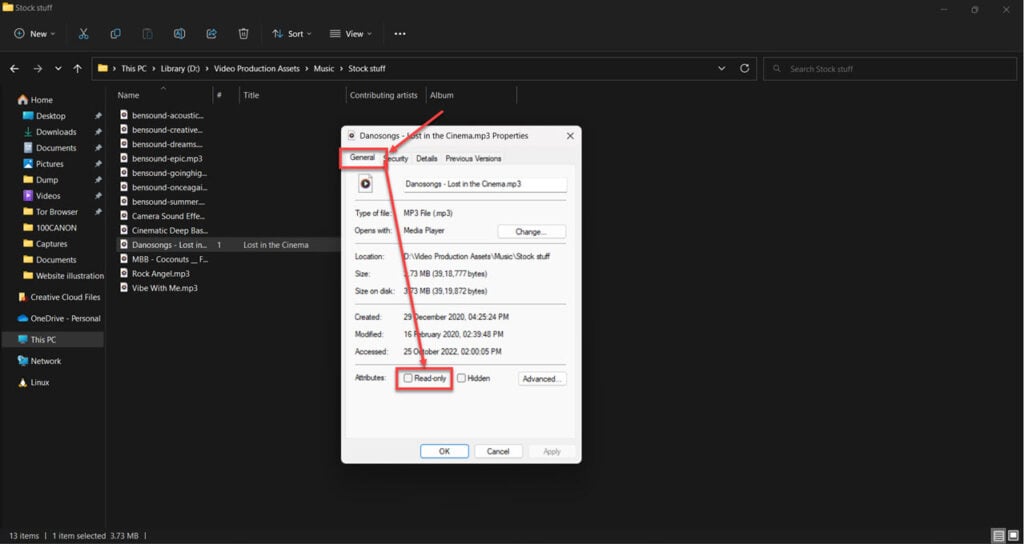This screenshot has width=1024, height=544.
Task: Tick the Hidden attribute checkbox
Action: pyautogui.click(x=461, y=378)
